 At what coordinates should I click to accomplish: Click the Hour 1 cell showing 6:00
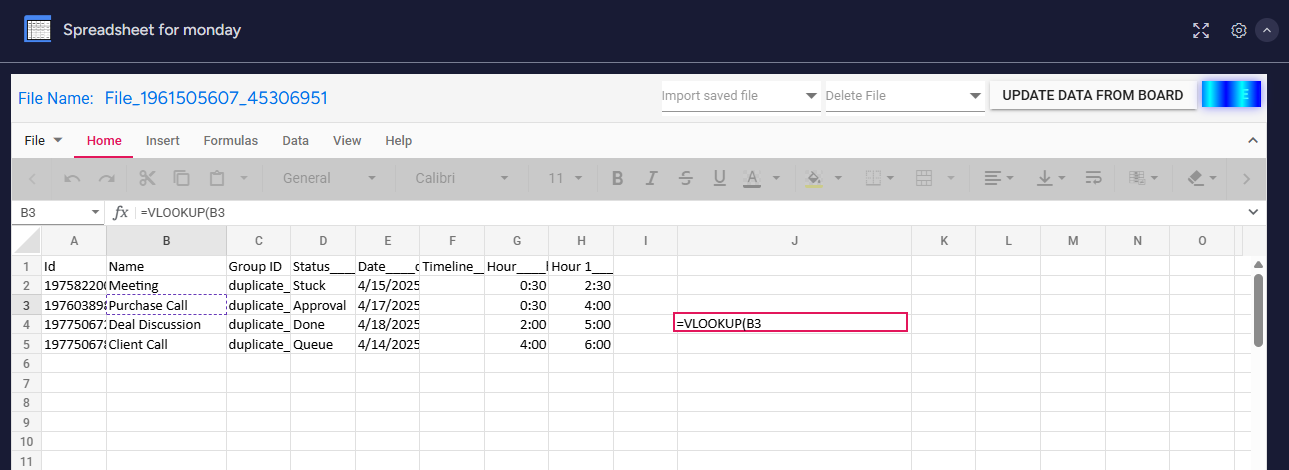point(581,344)
